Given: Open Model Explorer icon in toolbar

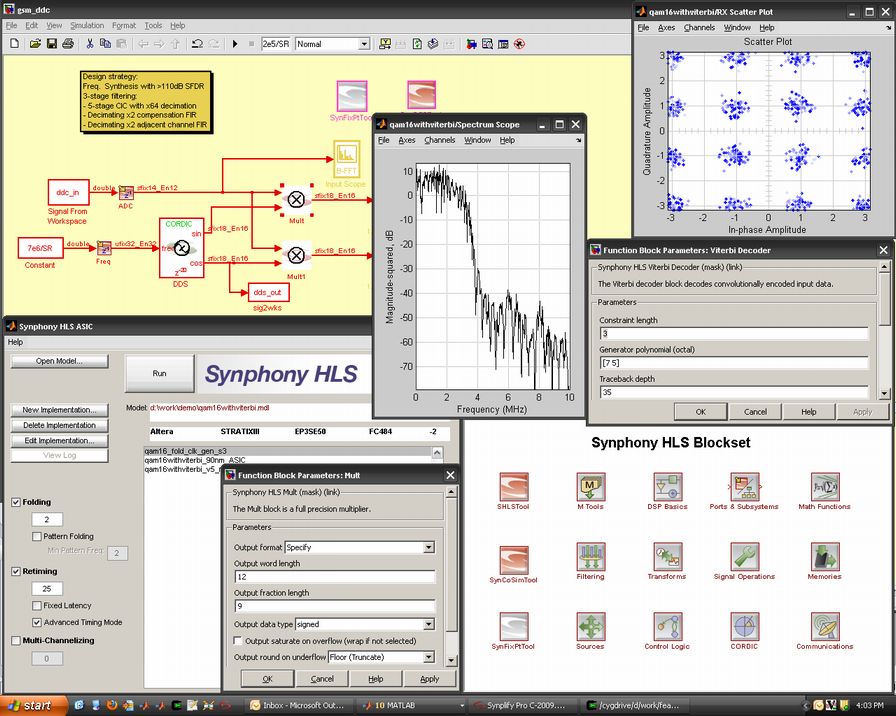Looking at the screenshot, I should (x=487, y=44).
